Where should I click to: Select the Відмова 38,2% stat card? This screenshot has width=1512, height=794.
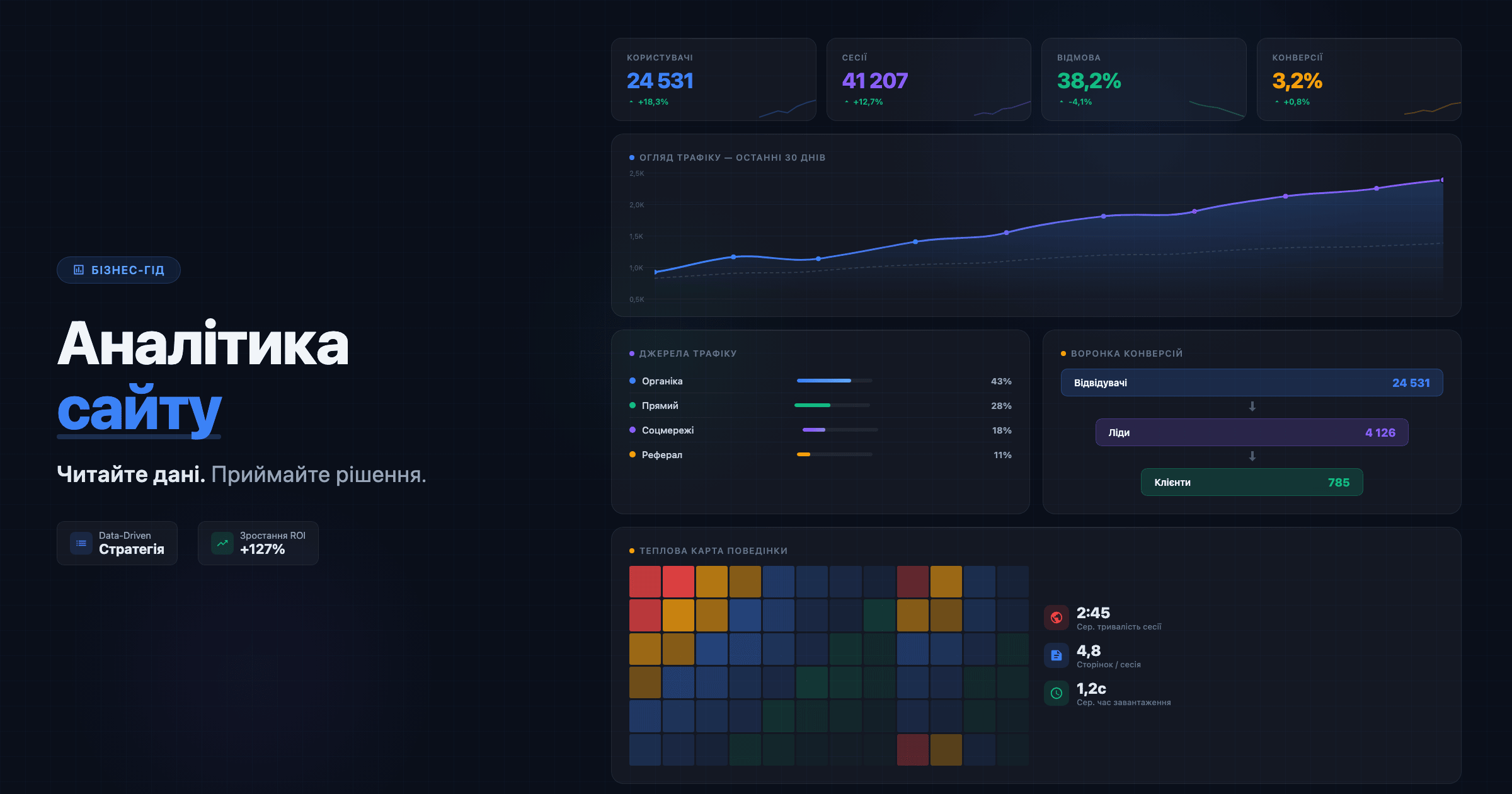click(1143, 79)
